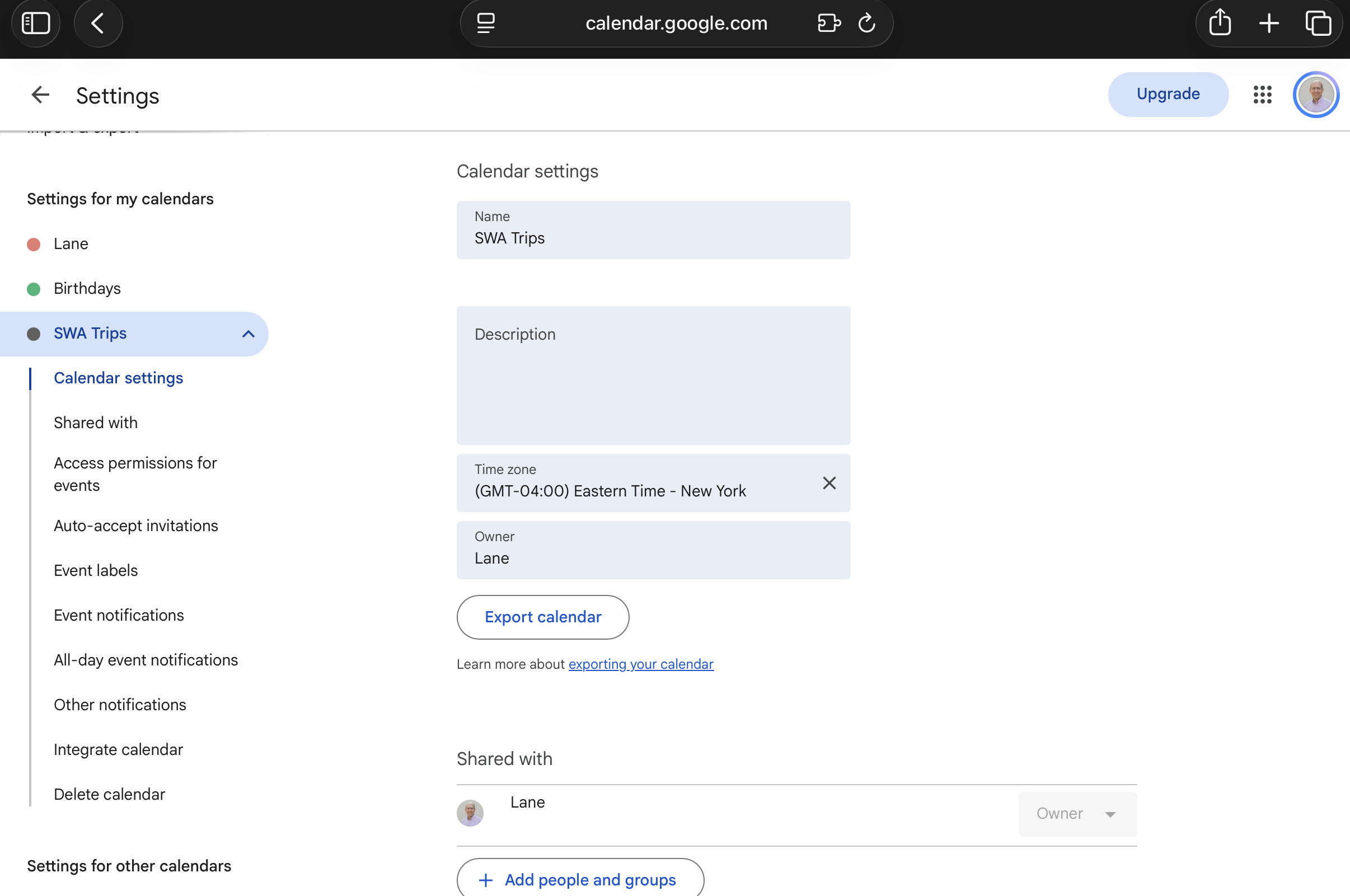Click Settings for other calendars heading
This screenshot has width=1350, height=896.
tap(129, 866)
